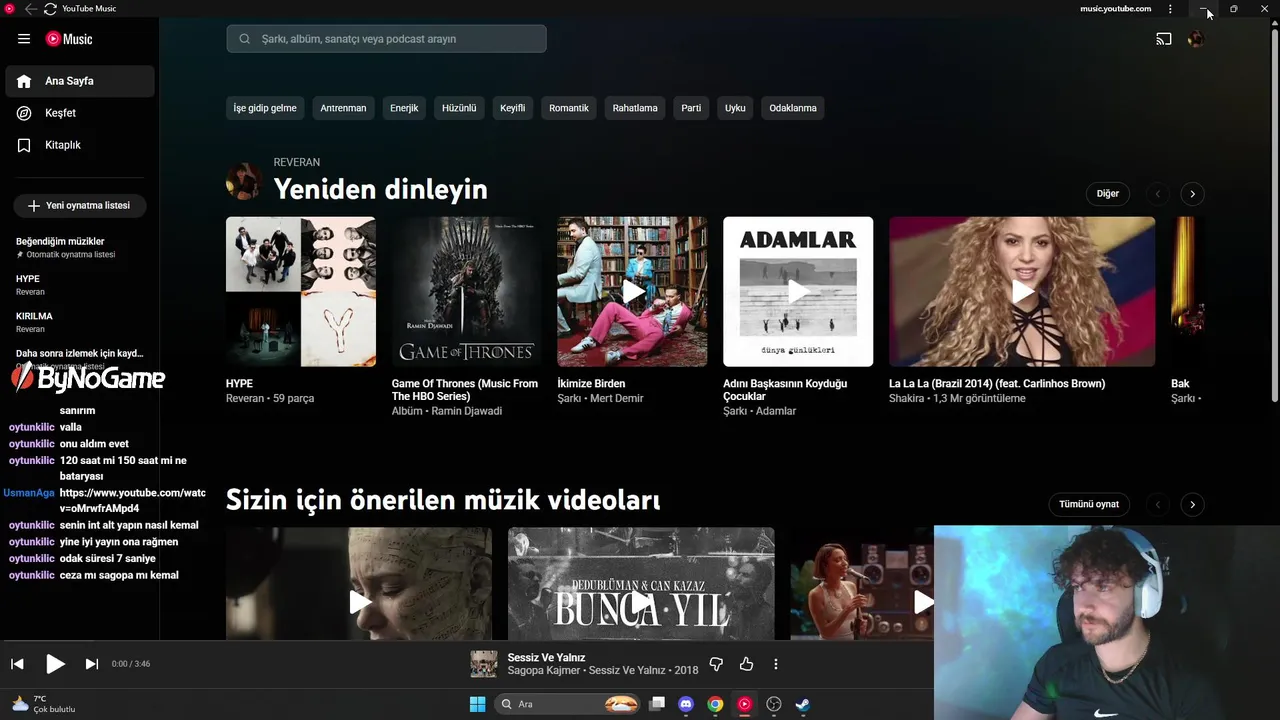Go to previous Yeniden dinleyin items
Viewport: 1280px width, 720px height.
1158,194
